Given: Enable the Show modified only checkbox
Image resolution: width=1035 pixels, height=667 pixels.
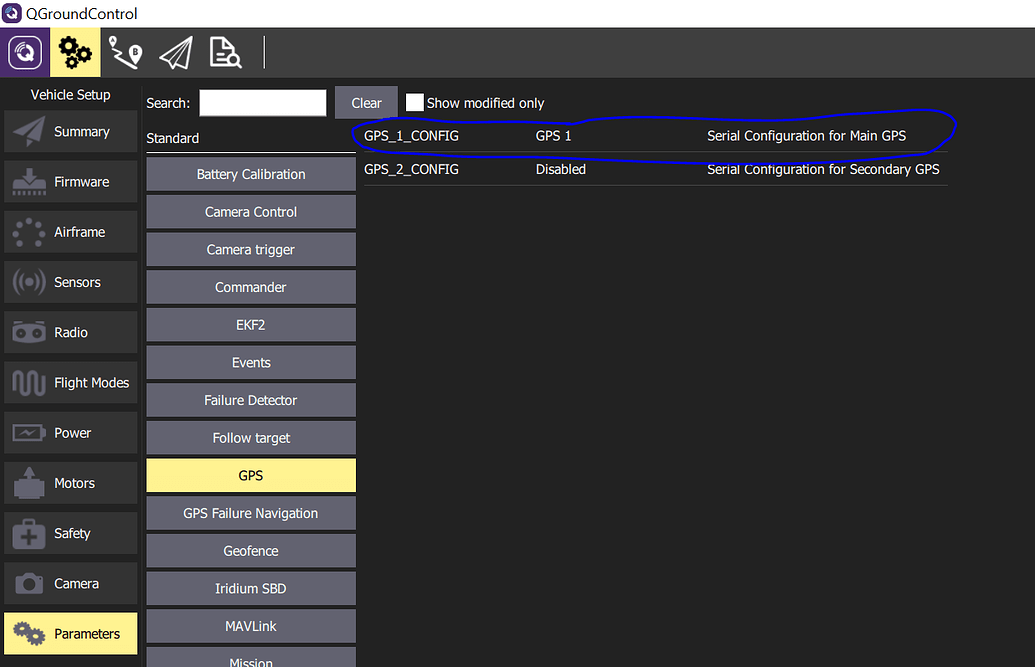Looking at the screenshot, I should (x=415, y=102).
